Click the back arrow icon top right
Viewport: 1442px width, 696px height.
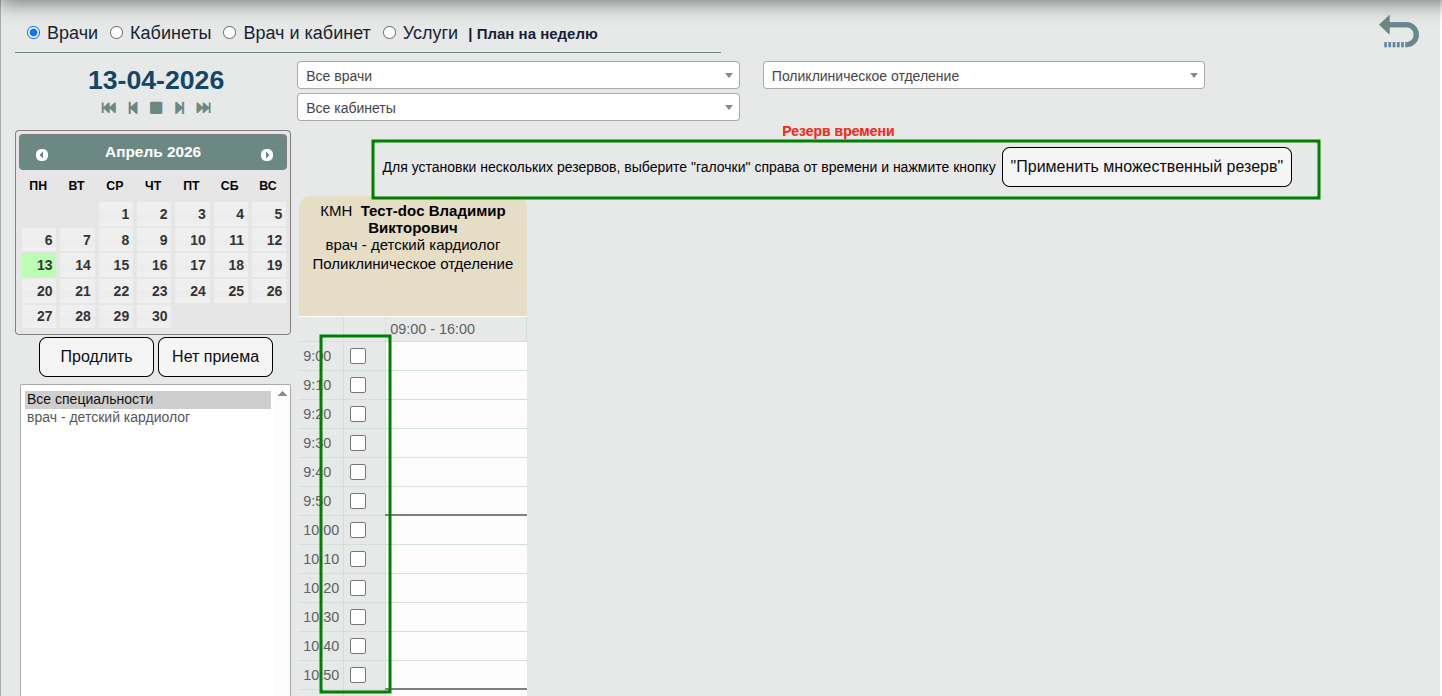1398,32
